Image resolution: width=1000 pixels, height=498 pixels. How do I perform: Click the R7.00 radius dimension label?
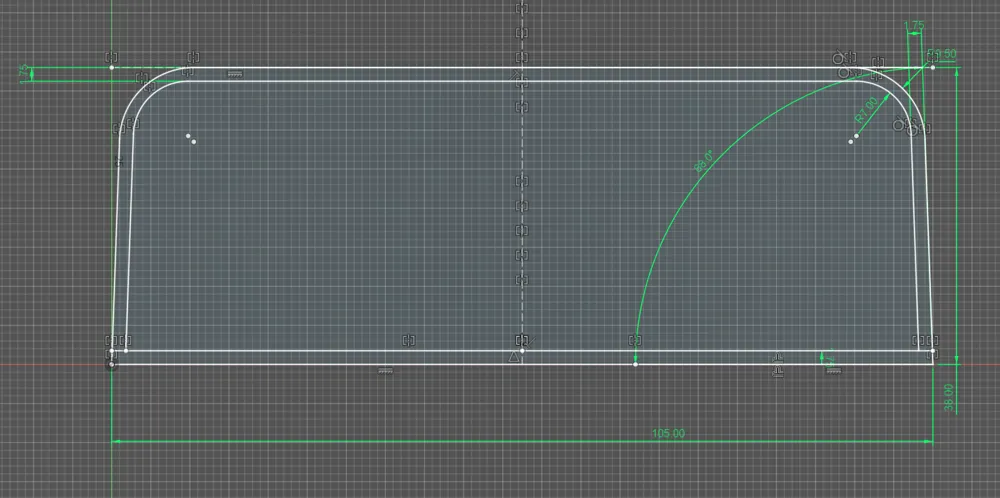867,110
